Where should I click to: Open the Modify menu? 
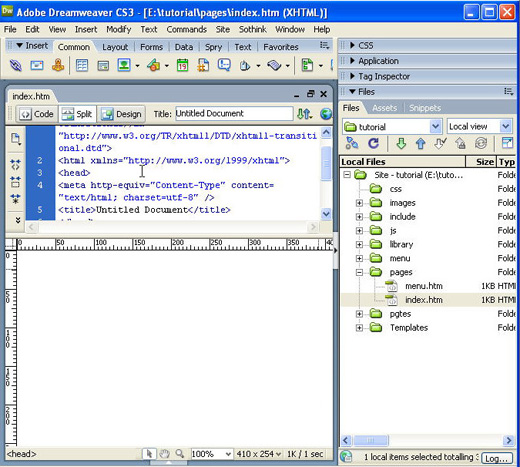pos(119,29)
